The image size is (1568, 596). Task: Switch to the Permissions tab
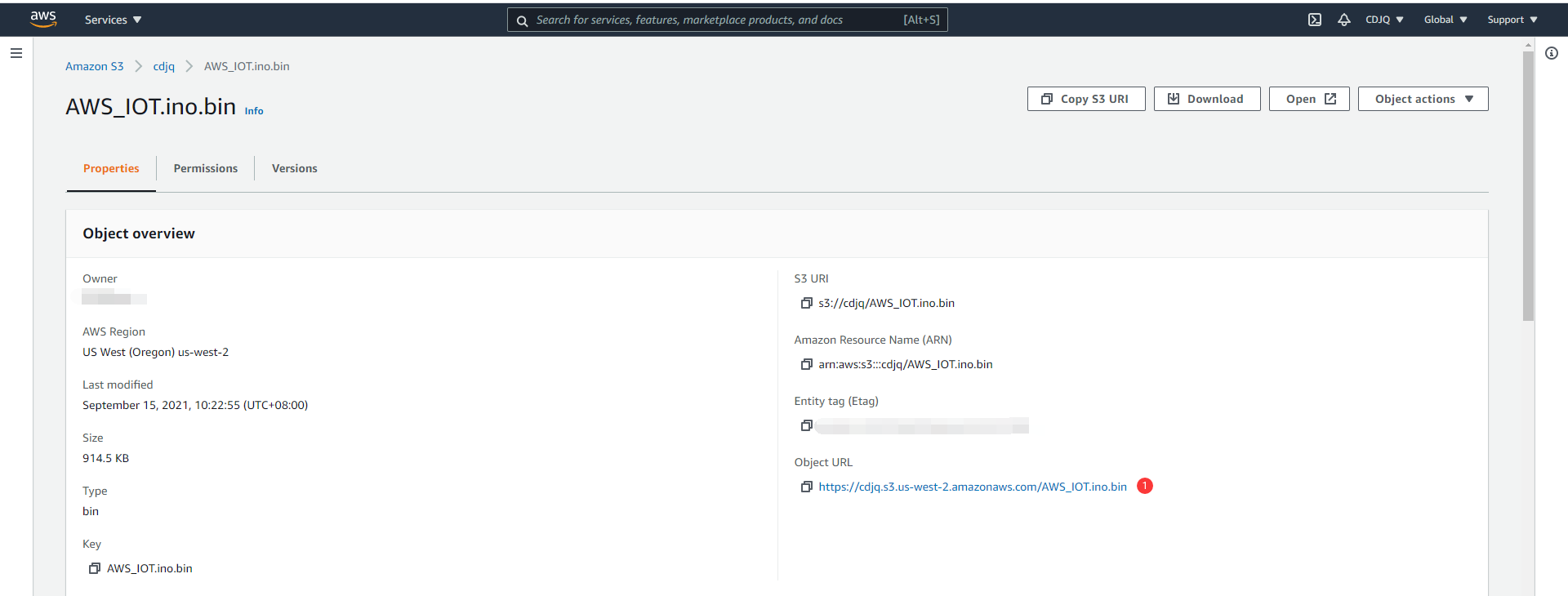pos(206,168)
